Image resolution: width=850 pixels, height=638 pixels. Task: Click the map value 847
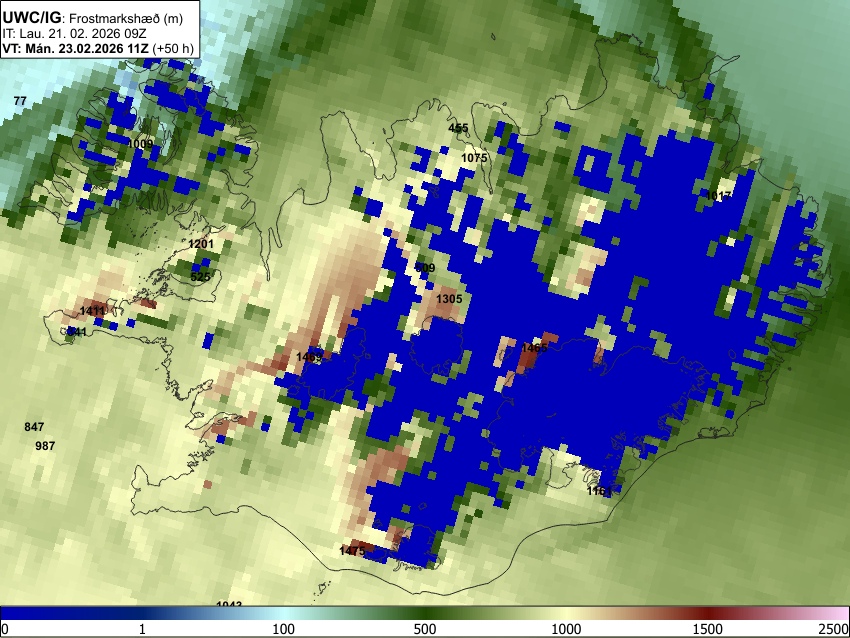tap(34, 427)
